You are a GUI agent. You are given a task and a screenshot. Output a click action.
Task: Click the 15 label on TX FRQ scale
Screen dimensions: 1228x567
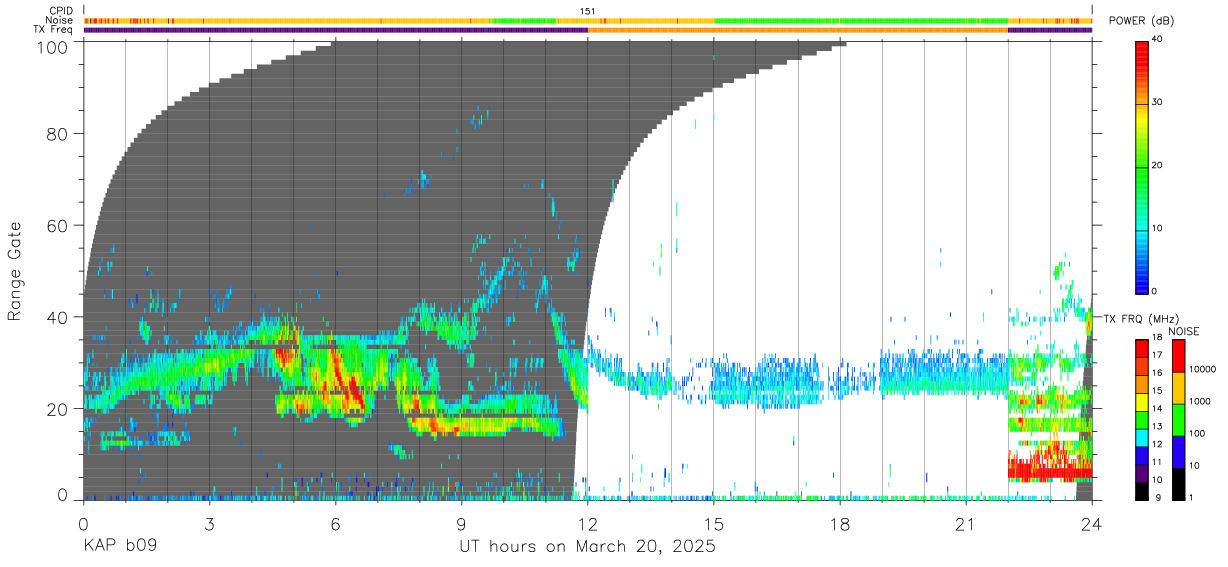coord(1155,392)
